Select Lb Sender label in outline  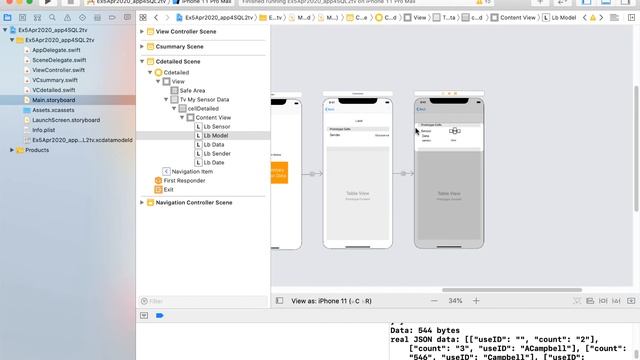(x=217, y=153)
